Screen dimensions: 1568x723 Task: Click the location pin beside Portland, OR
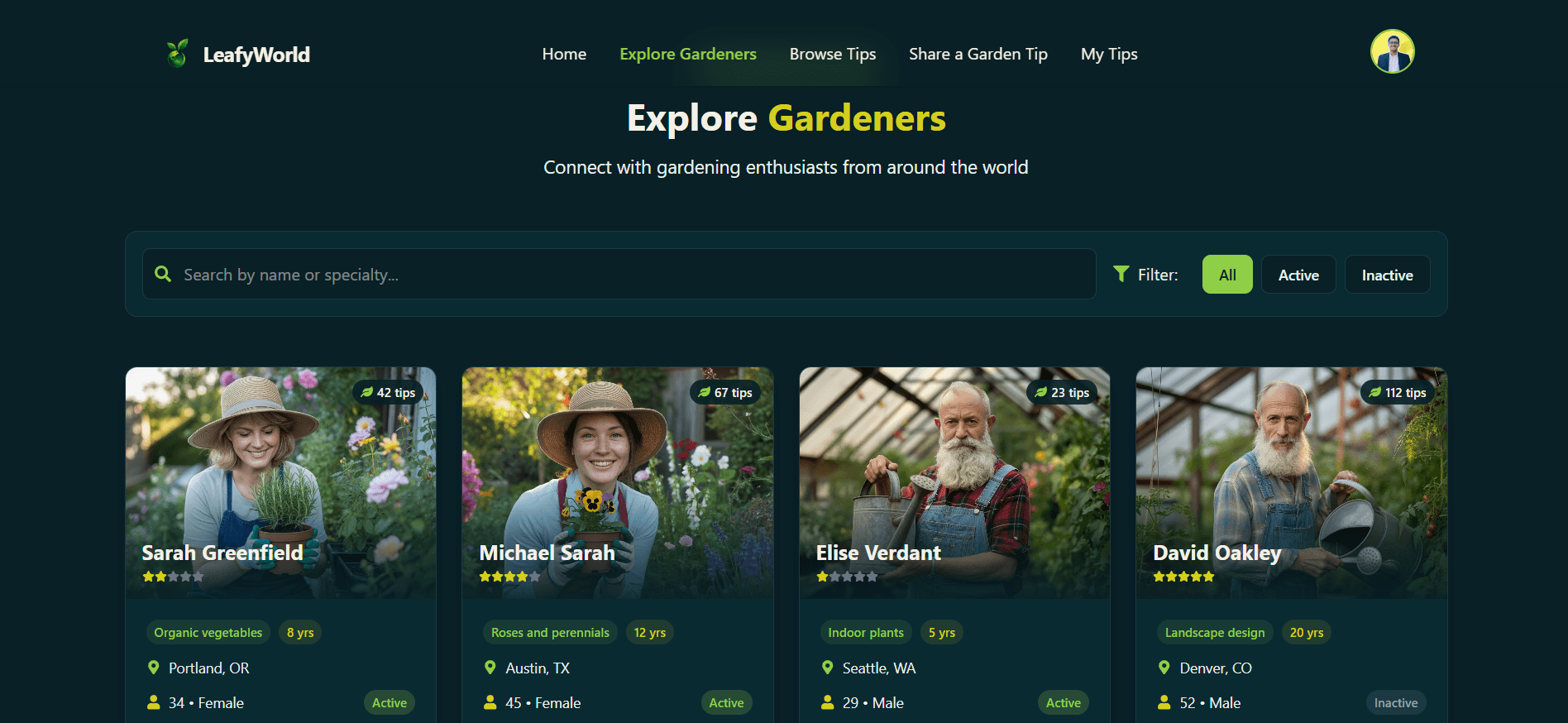pyautogui.click(x=153, y=668)
